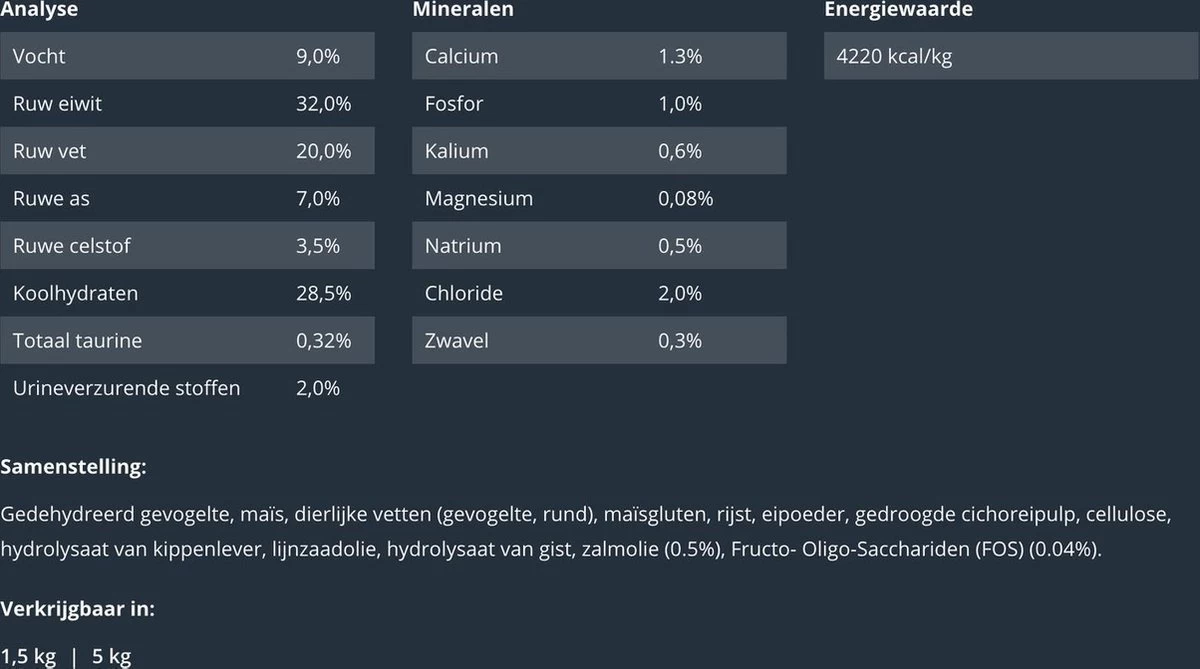Select the Kalium mineral row
Screen dimensions: 1200x669
[x=598, y=151]
